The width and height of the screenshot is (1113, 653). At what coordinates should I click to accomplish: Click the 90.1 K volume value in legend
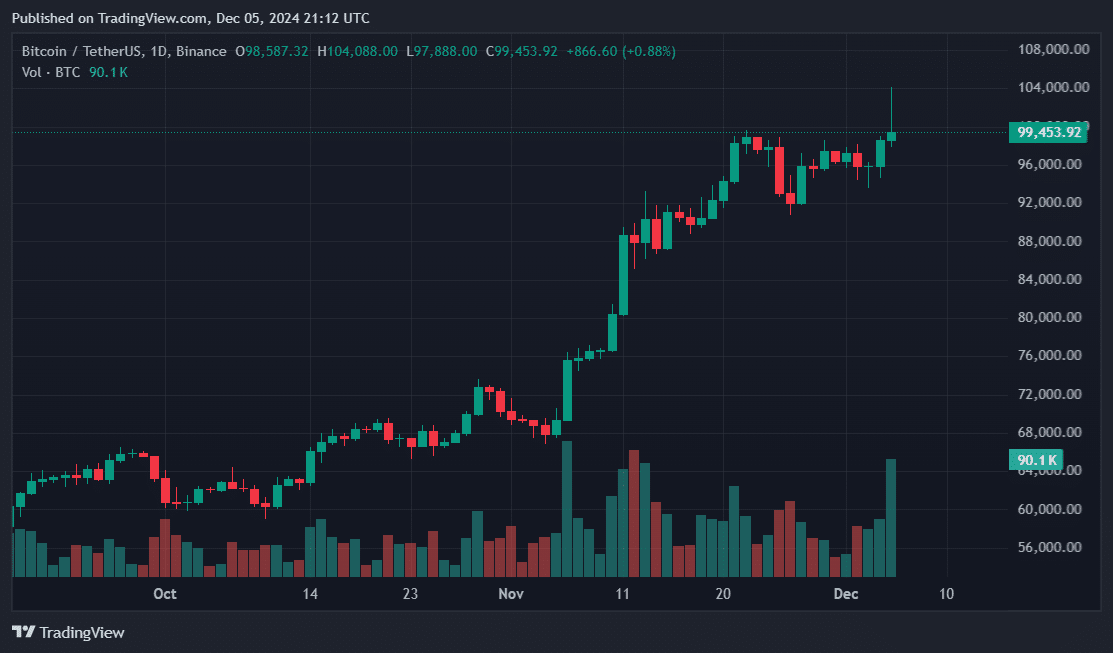click(x=109, y=72)
